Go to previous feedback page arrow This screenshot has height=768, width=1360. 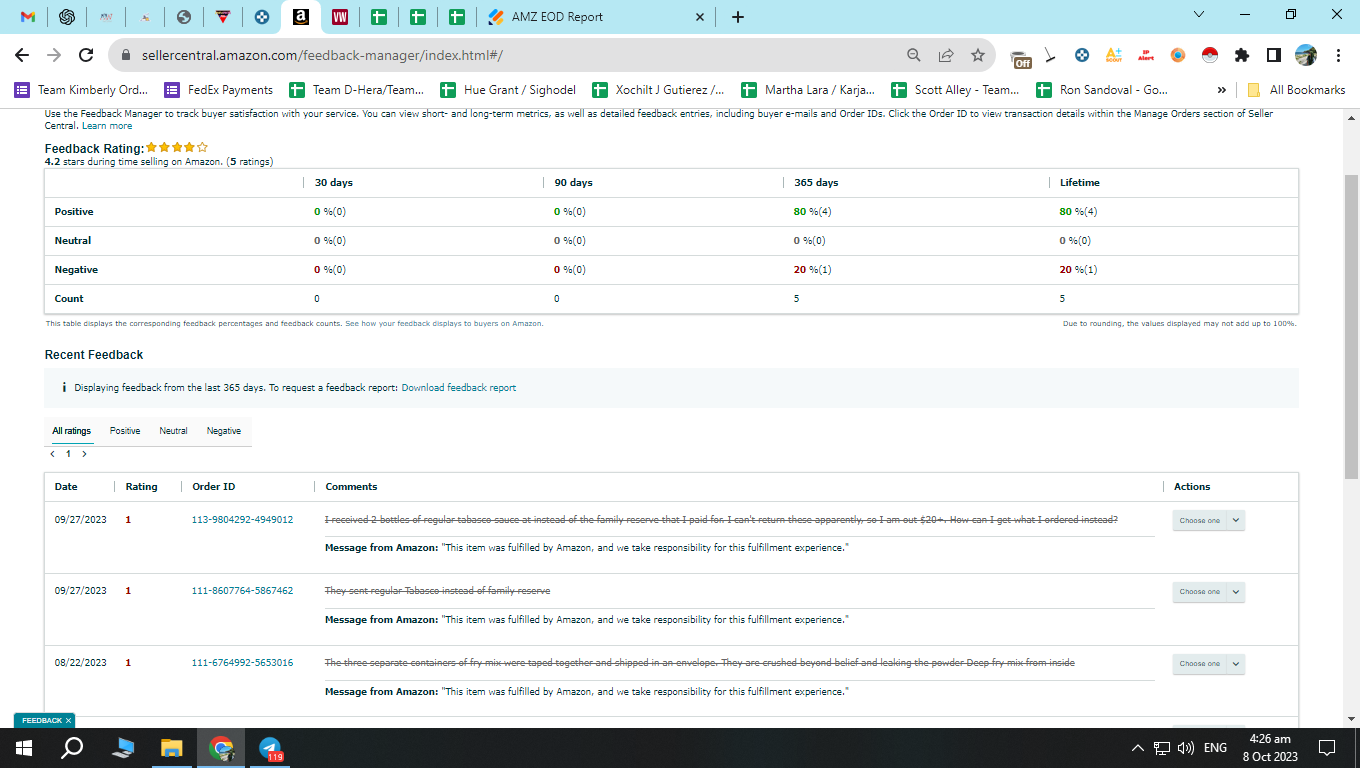pos(52,454)
